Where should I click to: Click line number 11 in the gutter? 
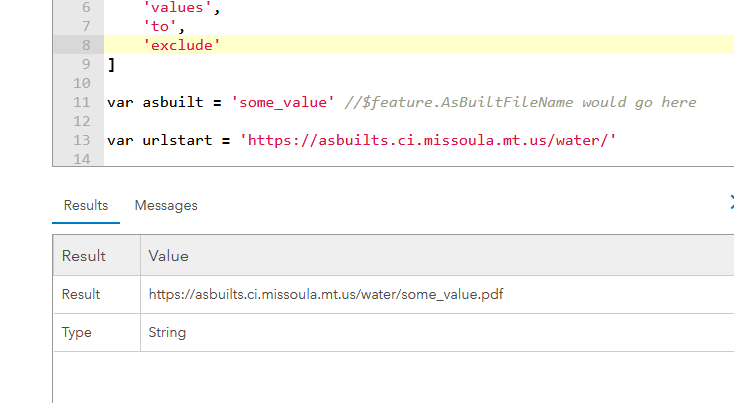[x=82, y=102]
